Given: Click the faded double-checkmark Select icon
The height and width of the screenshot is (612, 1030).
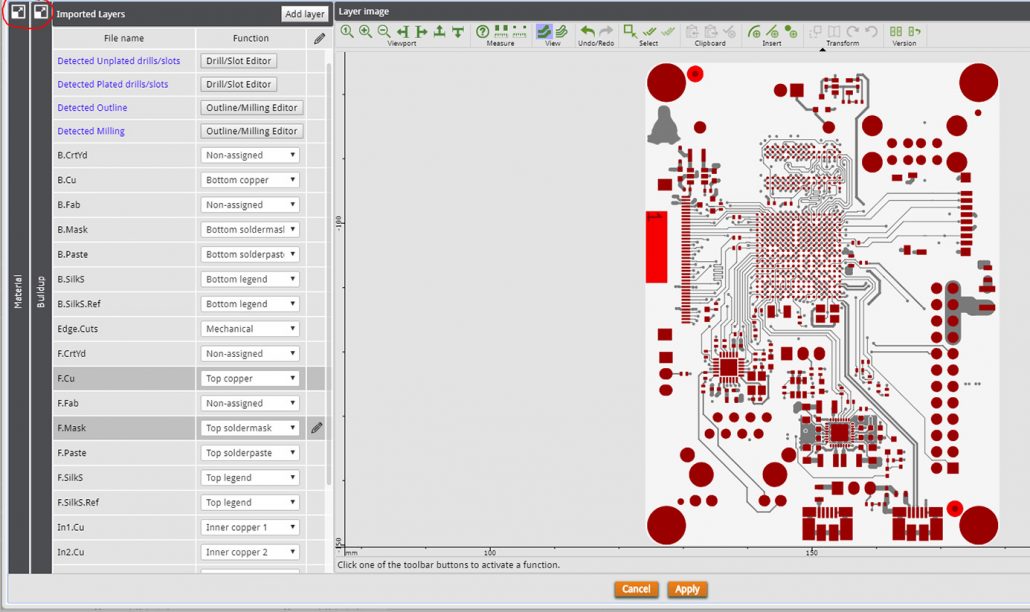Looking at the screenshot, I should click(668, 32).
